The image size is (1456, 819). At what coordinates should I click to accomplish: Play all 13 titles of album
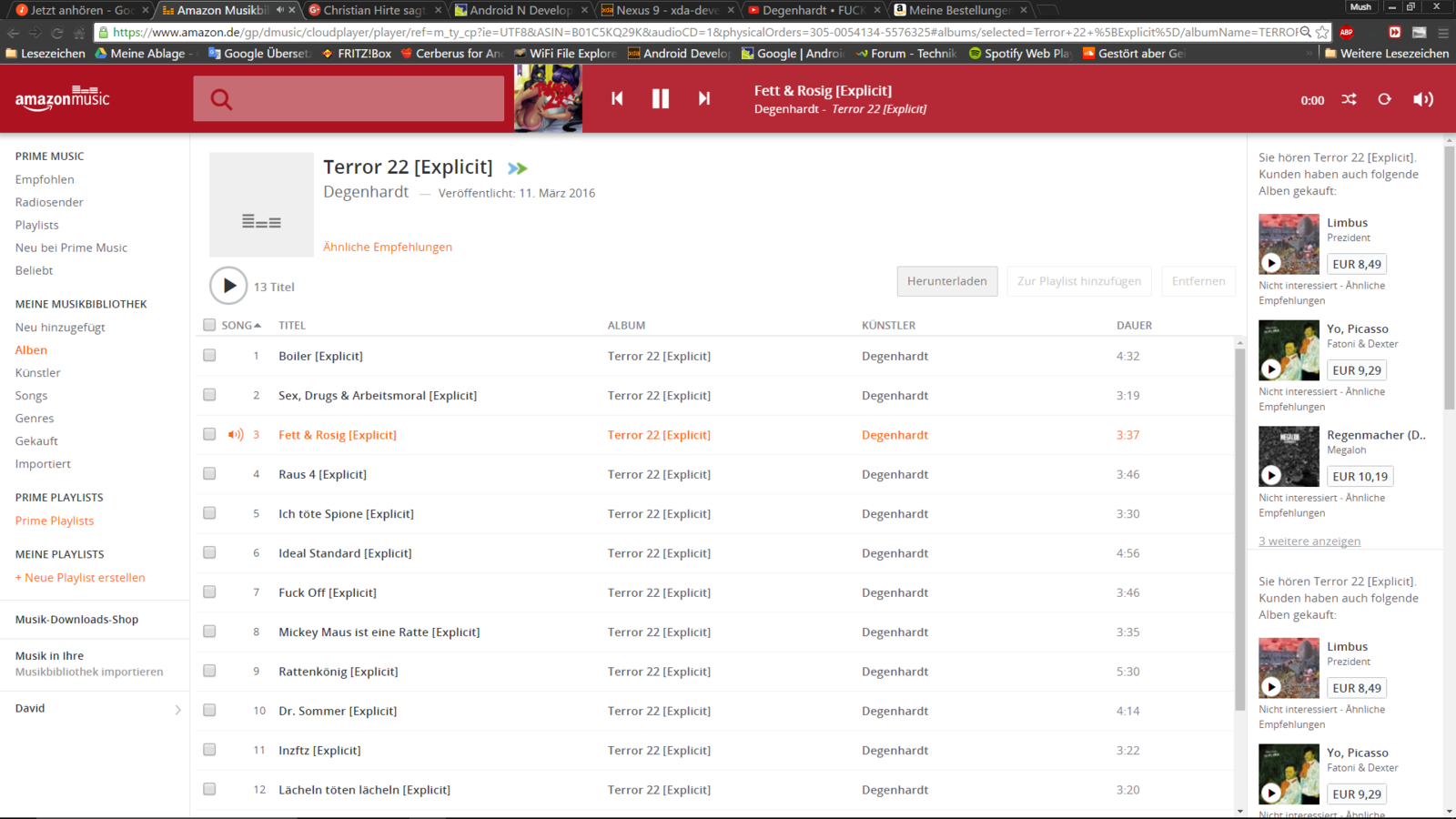(x=228, y=286)
